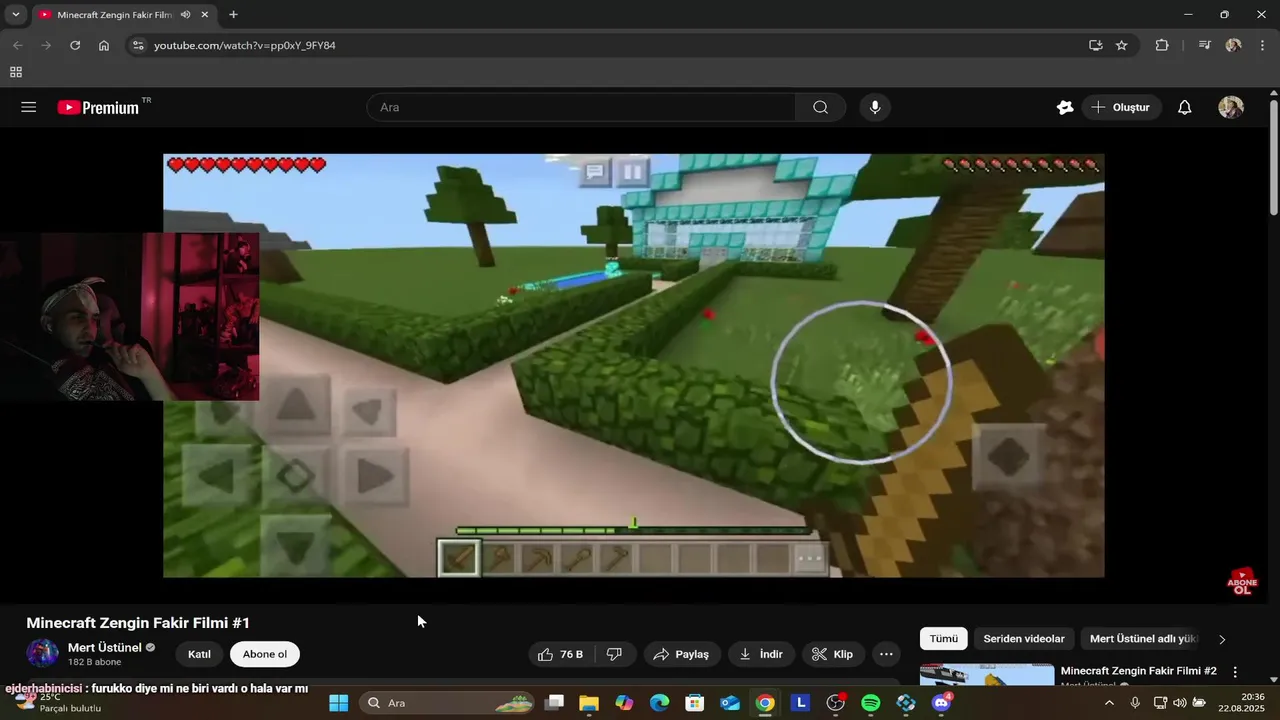
Task: Expand chips row with right chevron
Action: pyautogui.click(x=1221, y=639)
